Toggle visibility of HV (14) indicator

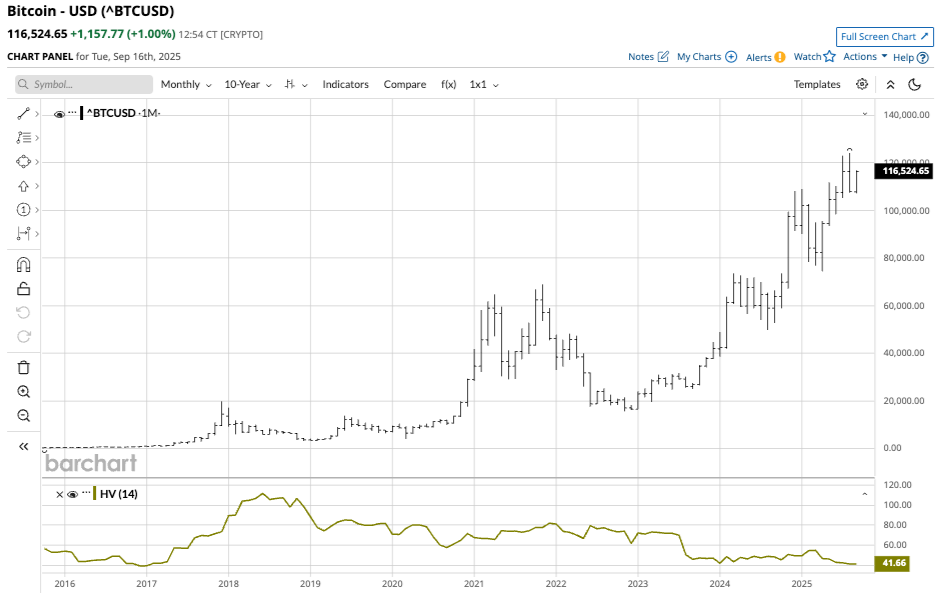(73, 495)
